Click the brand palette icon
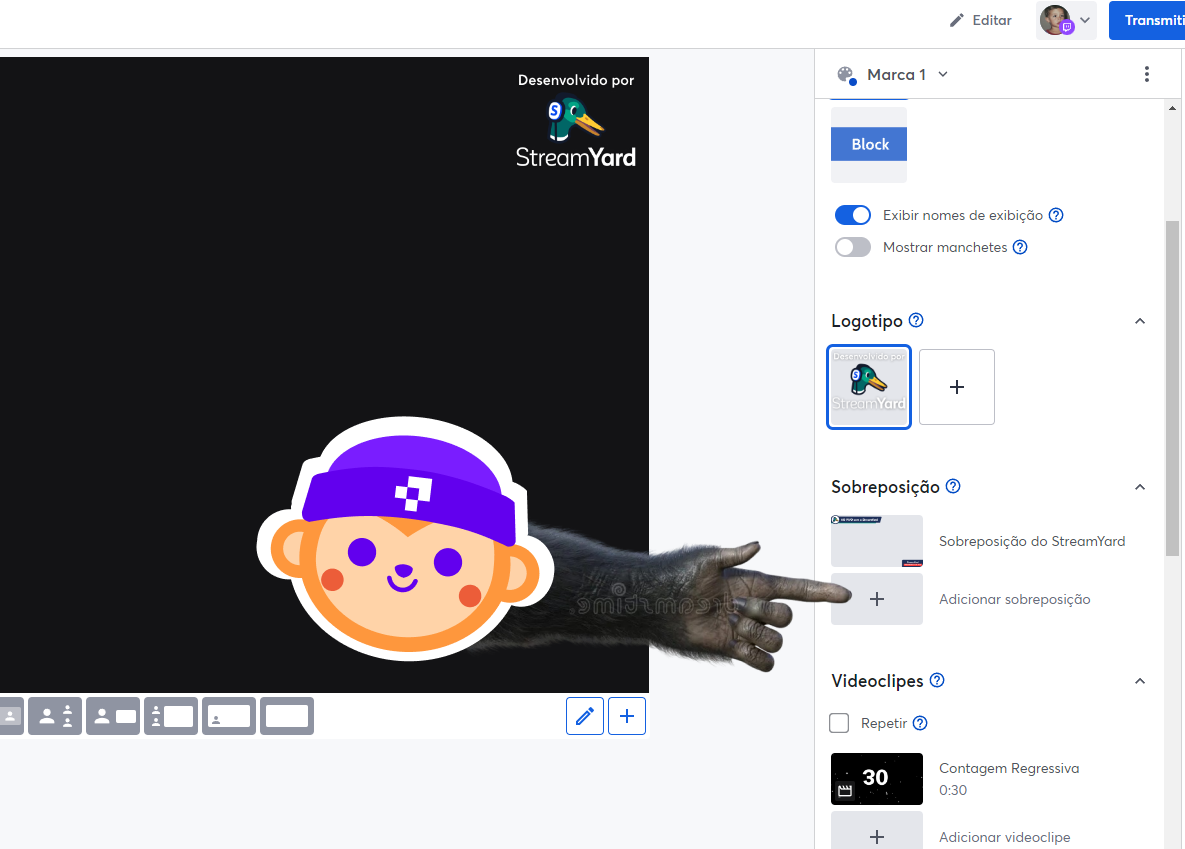The height and width of the screenshot is (849, 1185). click(x=846, y=75)
